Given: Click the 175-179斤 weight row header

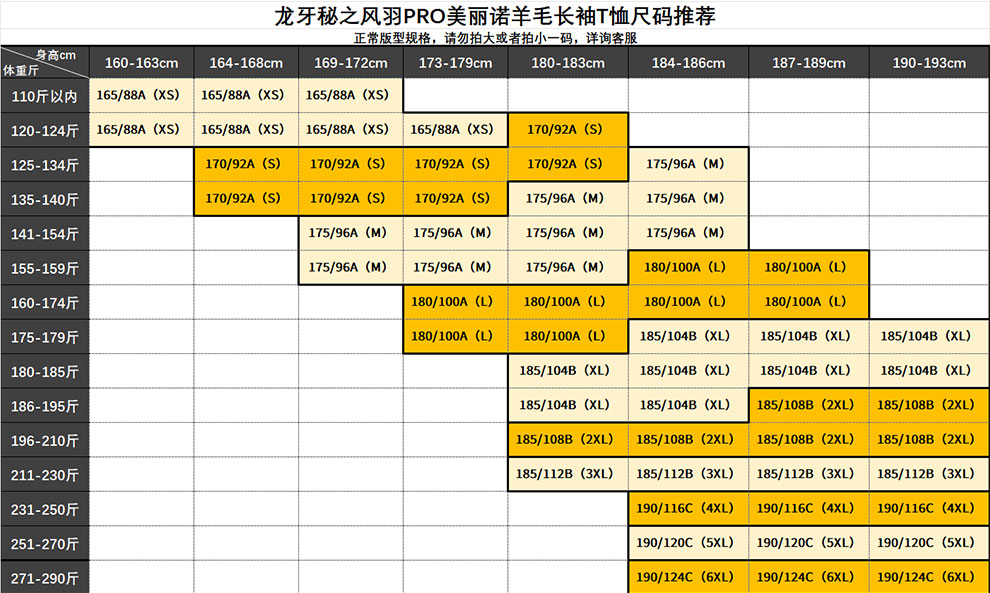Looking at the screenshot, I should coord(45,337).
